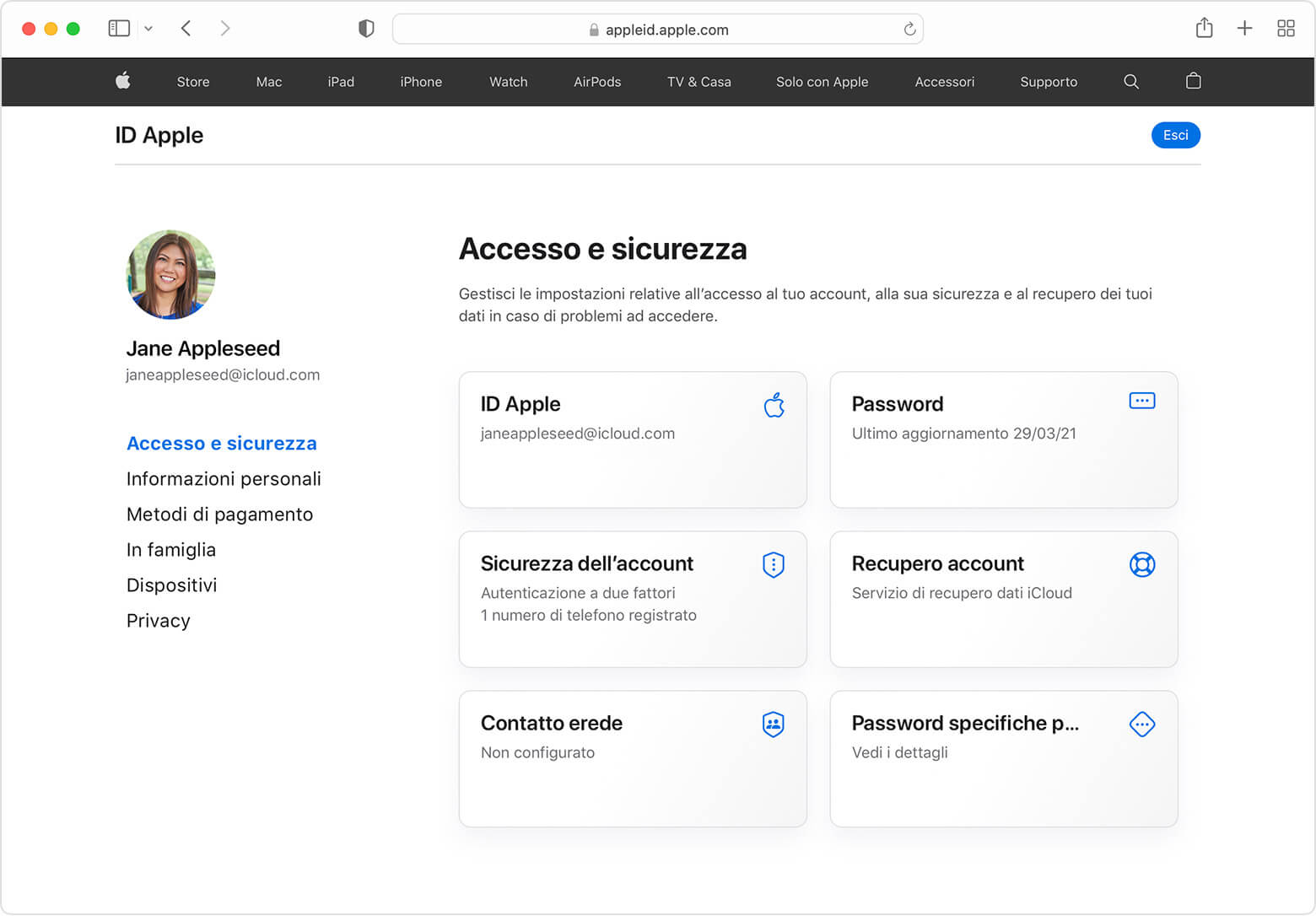Screen dimensions: 1316x916
Task: Open the Watch menu
Action: click(x=509, y=82)
